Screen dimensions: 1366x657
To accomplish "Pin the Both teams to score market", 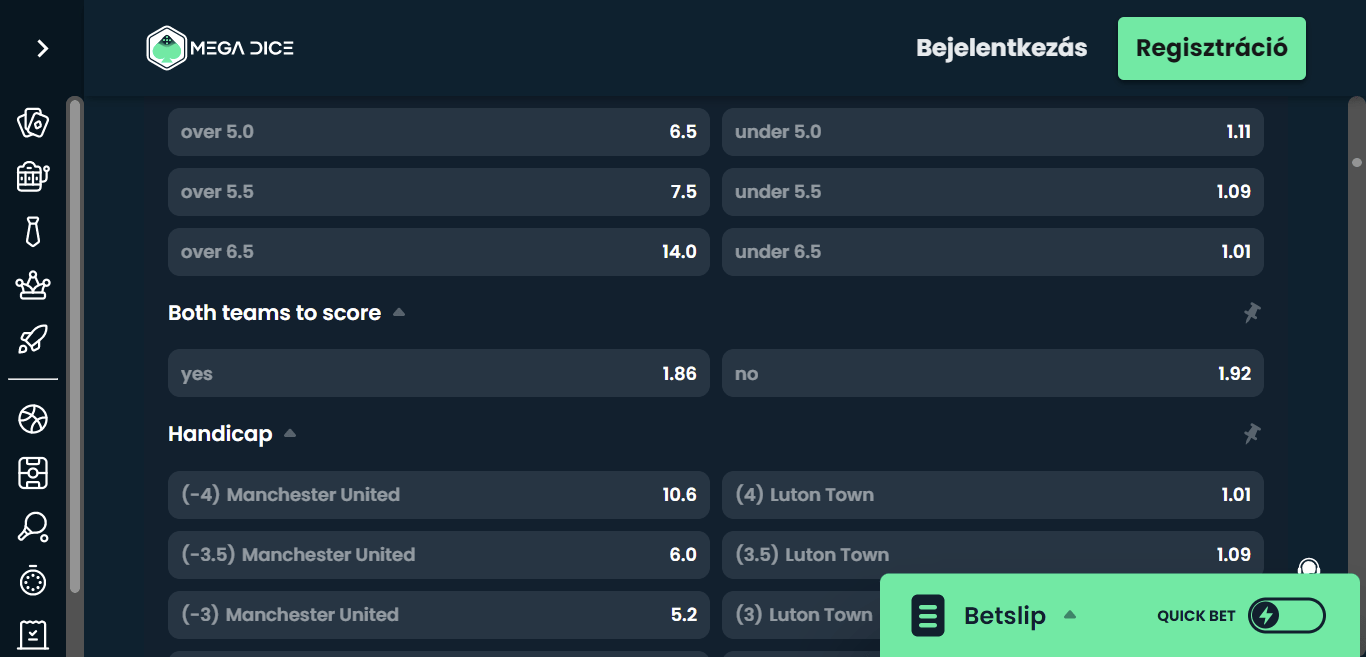I will pos(1251,313).
